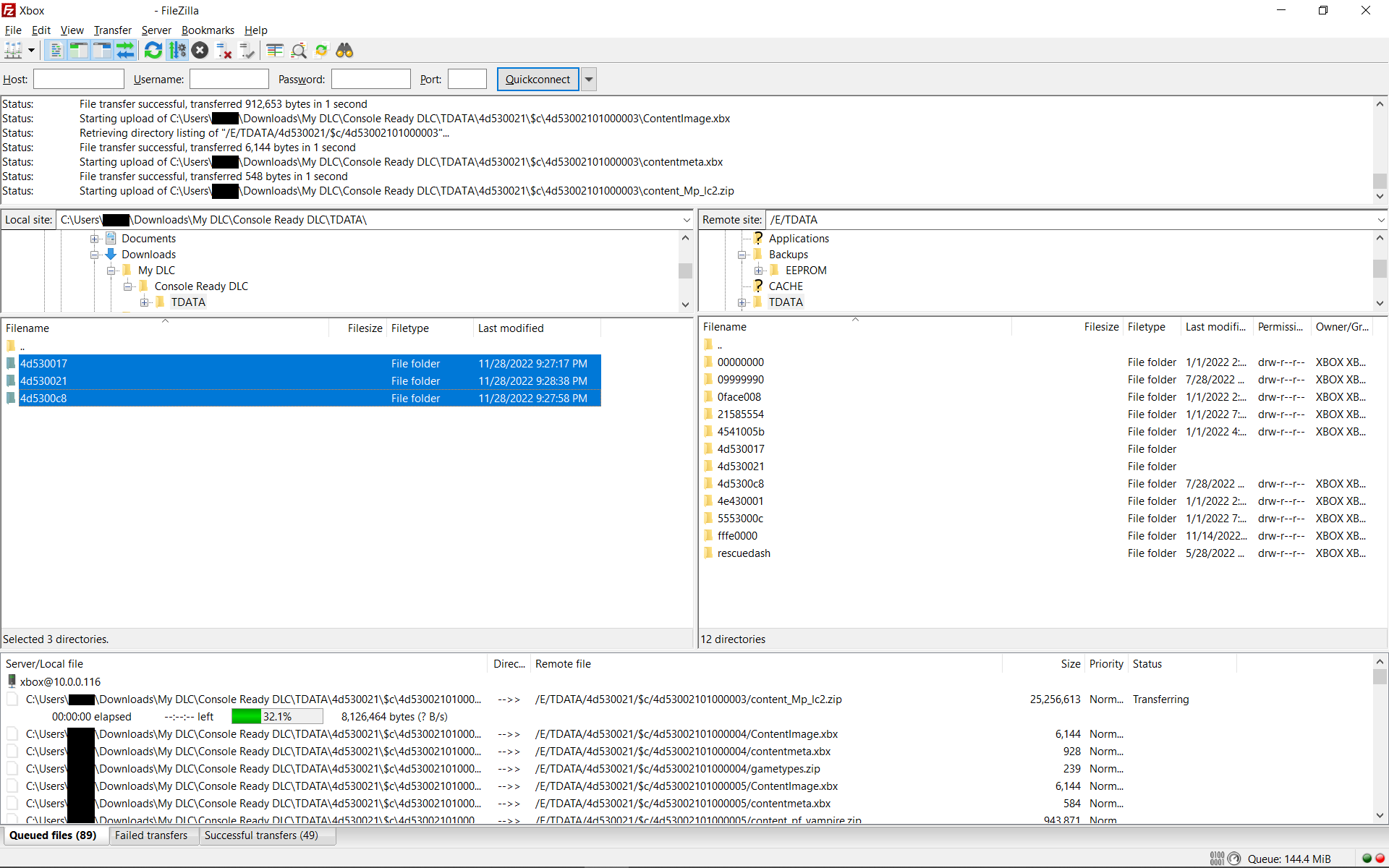This screenshot has height=868, width=1389.
Task: Open the Quickconnect history dropdown arrow
Action: (589, 80)
